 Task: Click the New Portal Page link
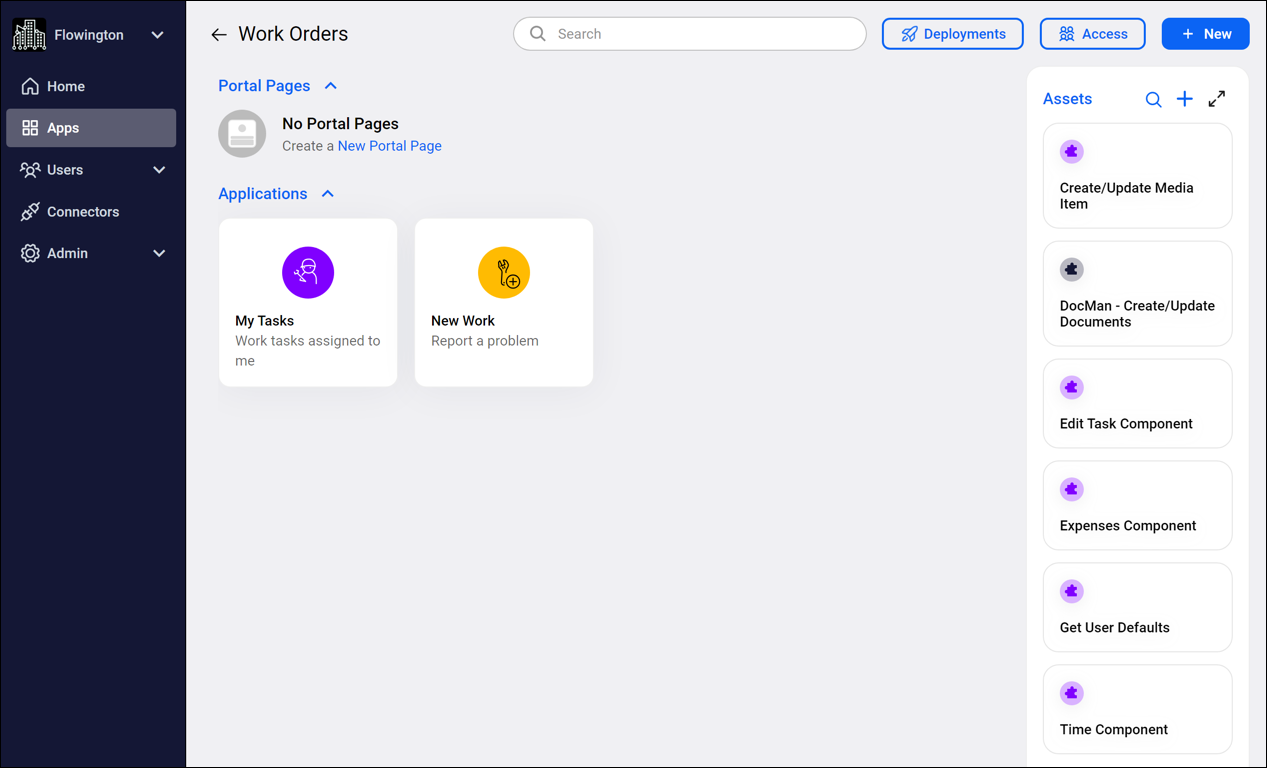390,146
